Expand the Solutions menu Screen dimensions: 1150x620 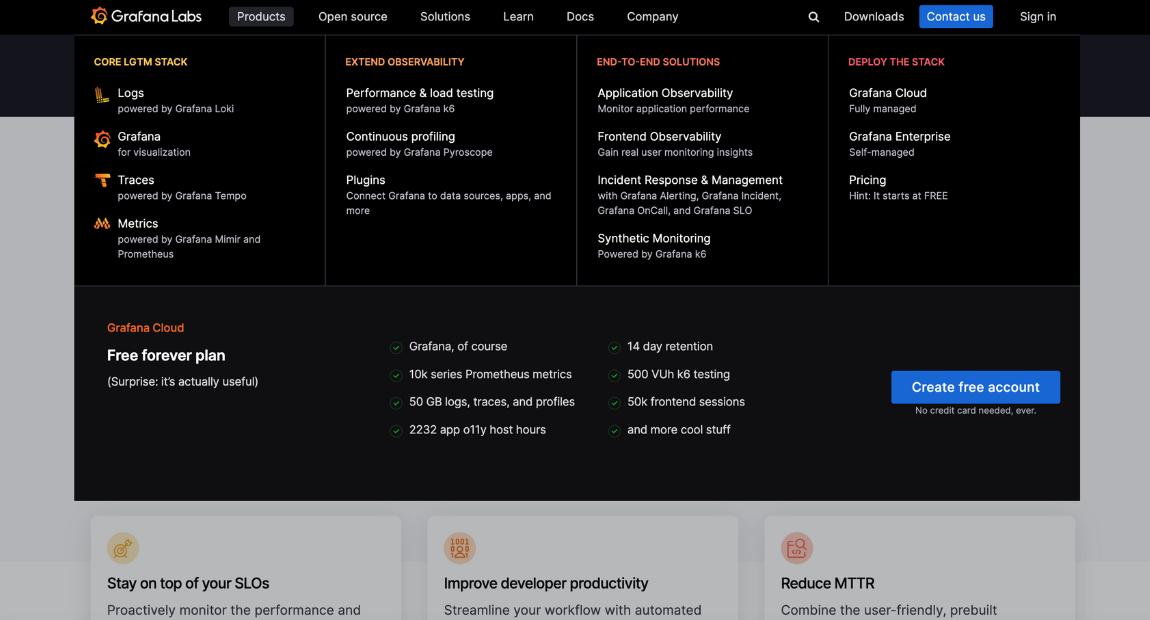point(445,17)
